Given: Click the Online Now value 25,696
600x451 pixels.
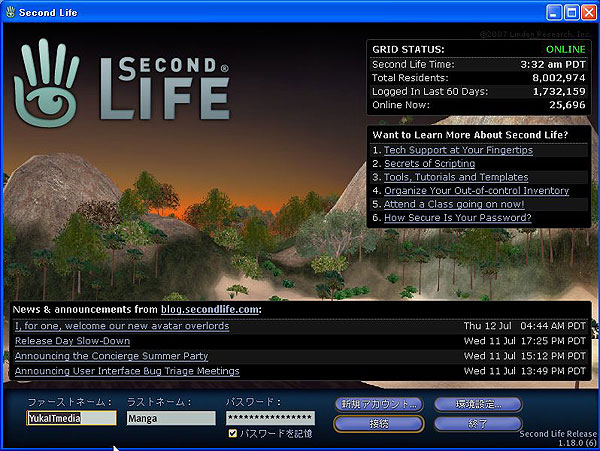Looking at the screenshot, I should [567, 105].
